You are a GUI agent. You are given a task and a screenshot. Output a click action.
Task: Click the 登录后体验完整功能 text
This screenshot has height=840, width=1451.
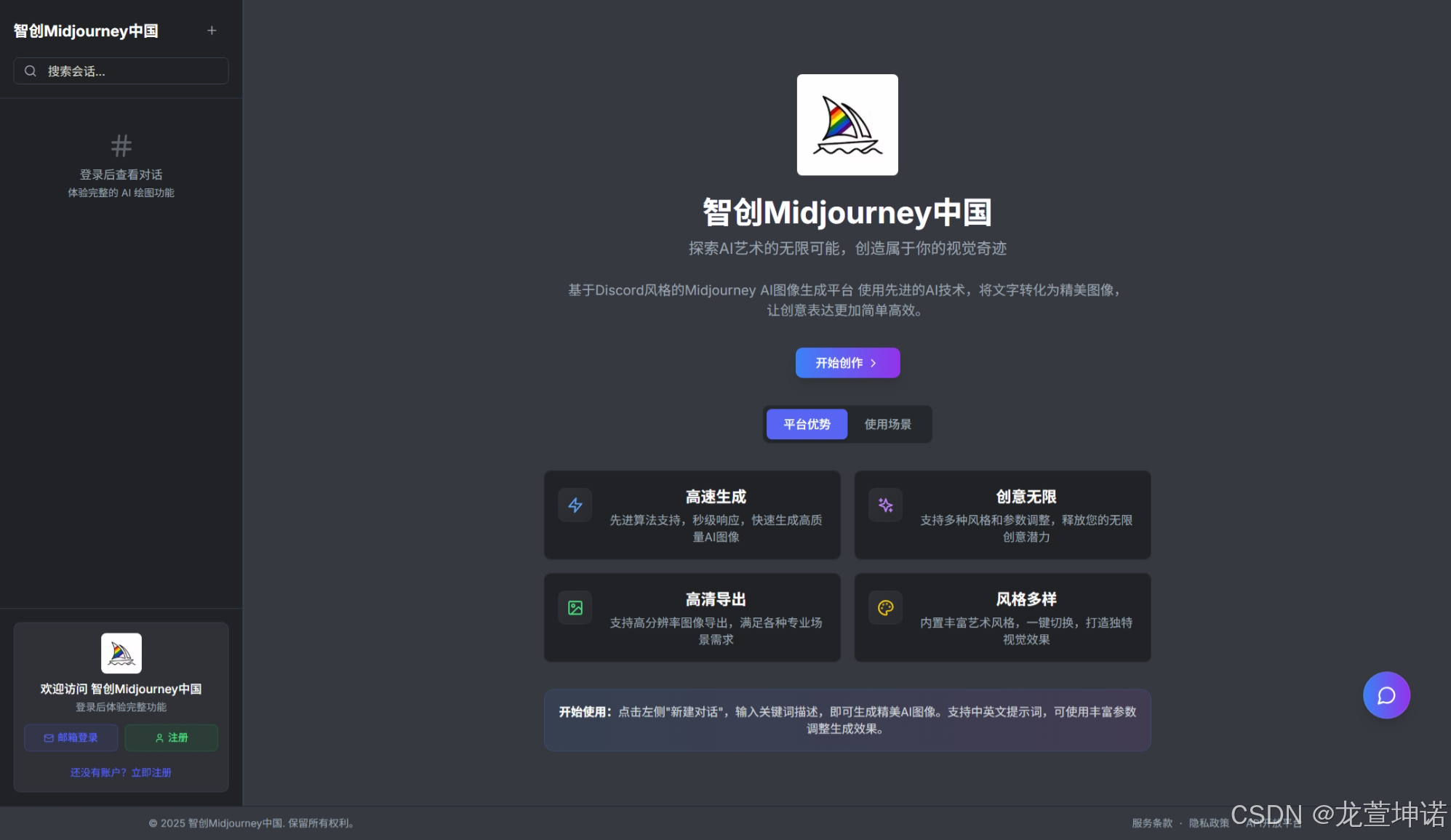pyautogui.click(x=121, y=707)
